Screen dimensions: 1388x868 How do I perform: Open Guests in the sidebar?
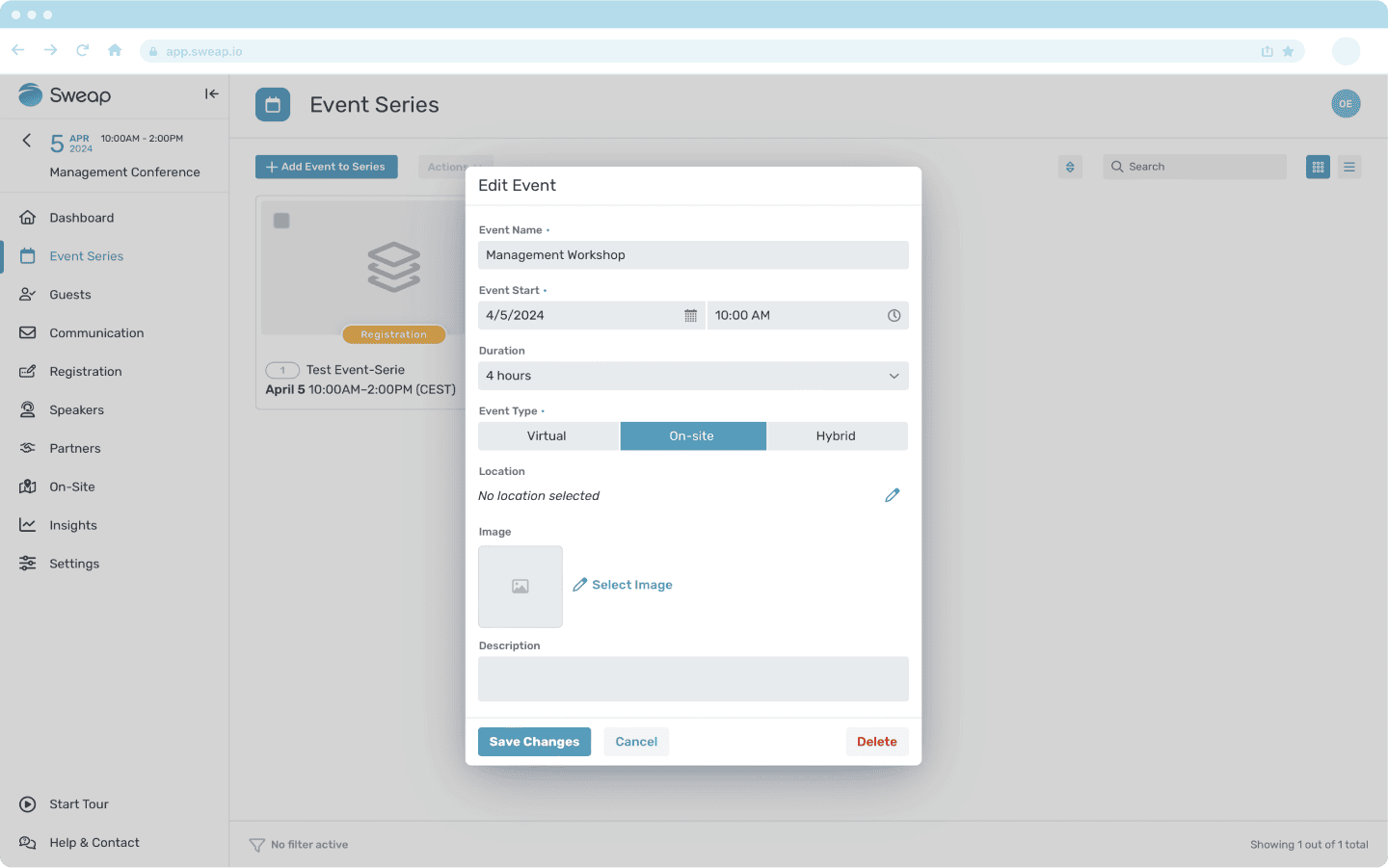(70, 295)
